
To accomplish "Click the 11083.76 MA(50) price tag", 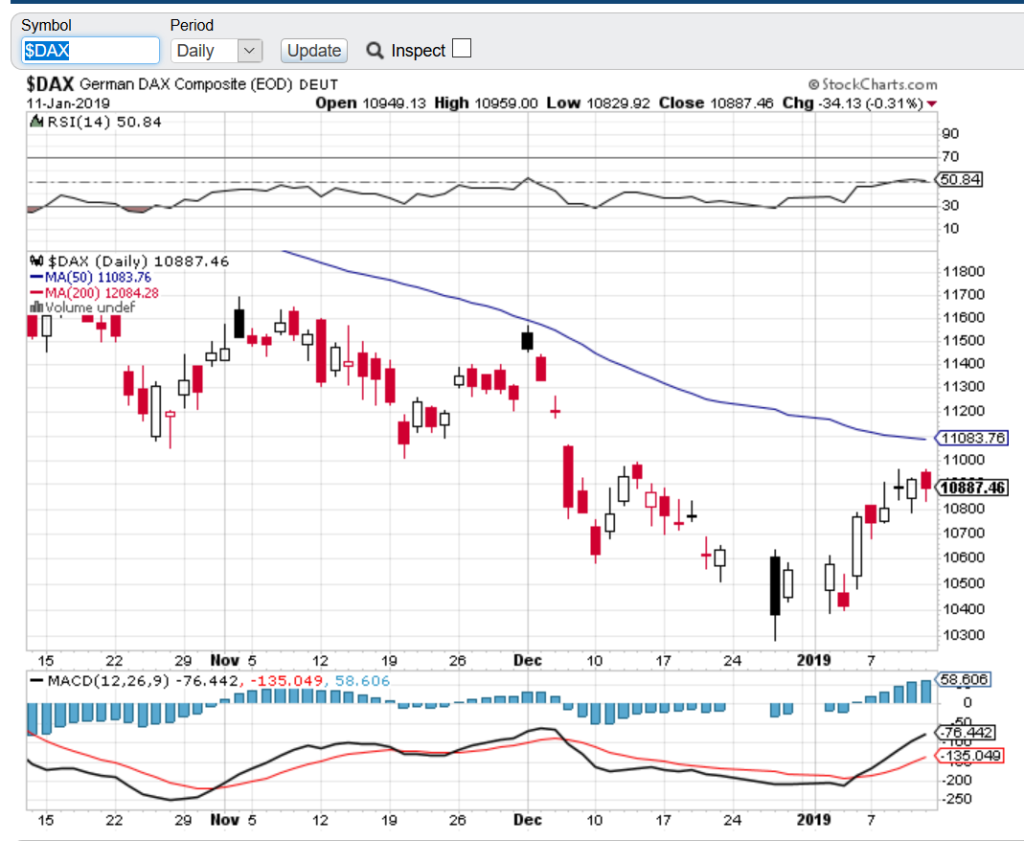I will (972, 438).
